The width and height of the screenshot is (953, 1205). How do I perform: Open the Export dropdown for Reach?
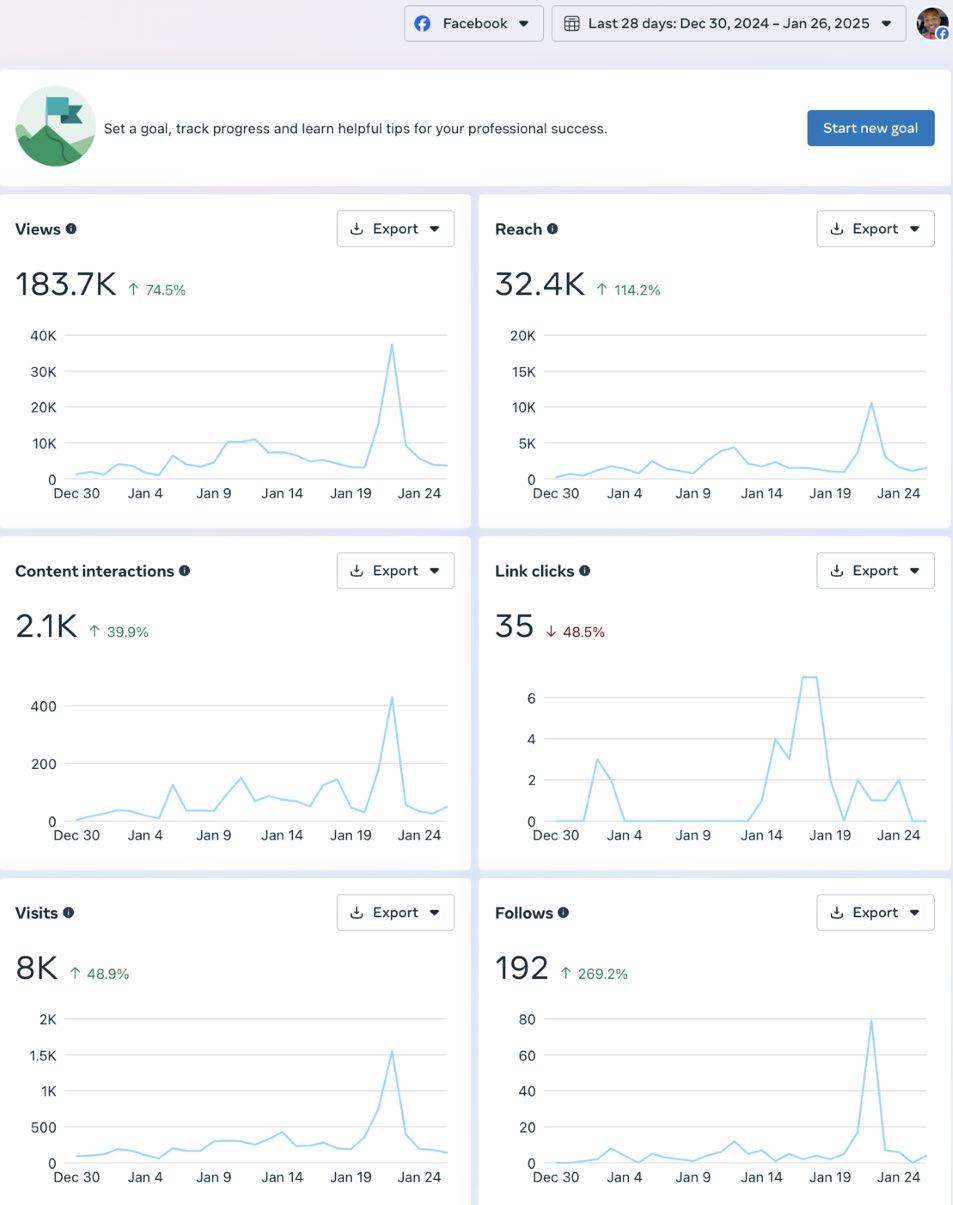point(875,229)
